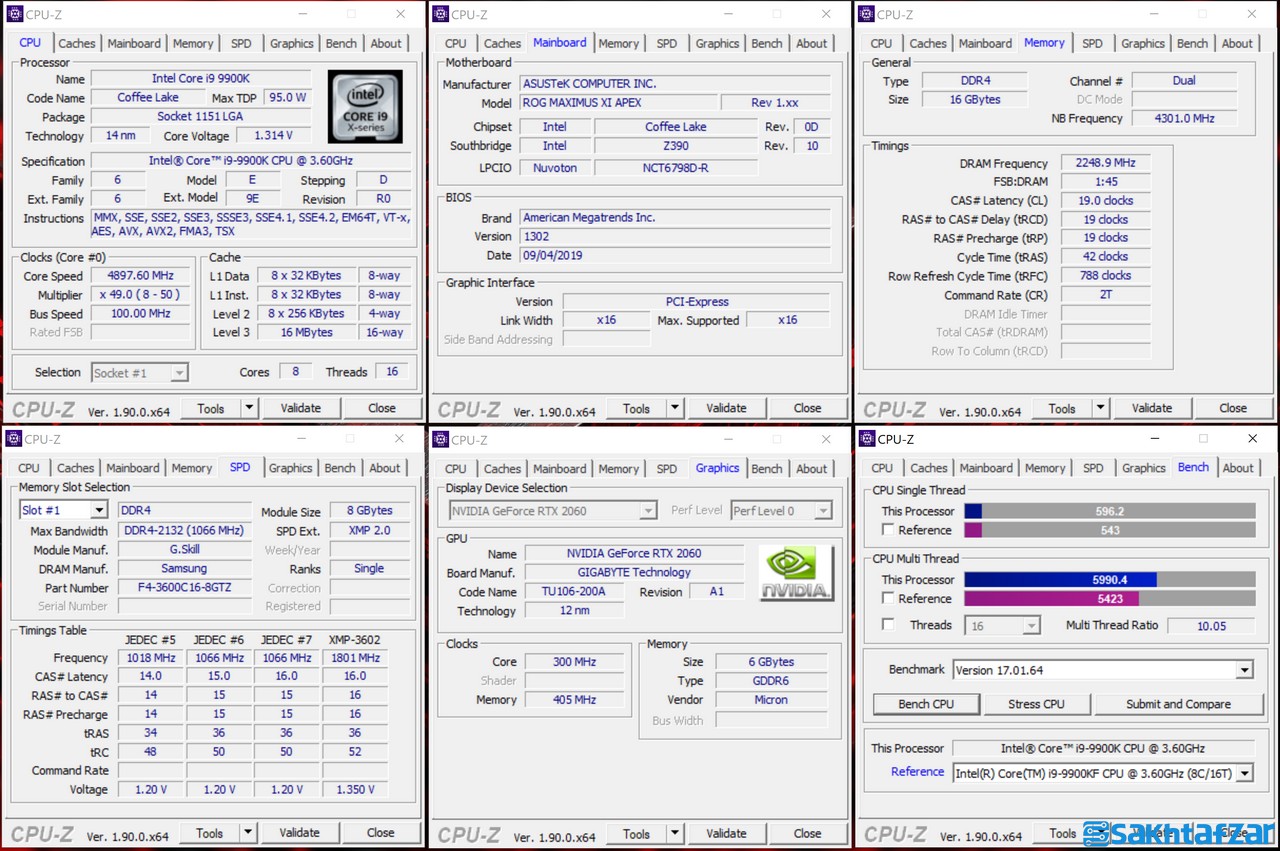Click the Bench CPU button

click(926, 704)
